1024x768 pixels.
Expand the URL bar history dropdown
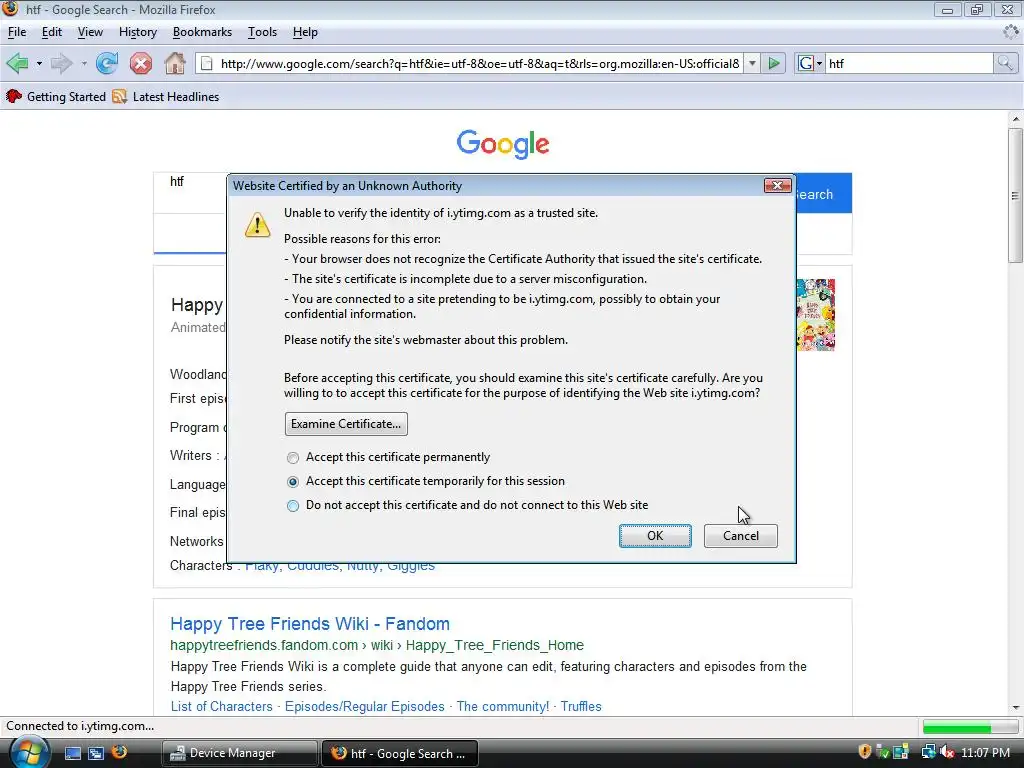(x=752, y=63)
